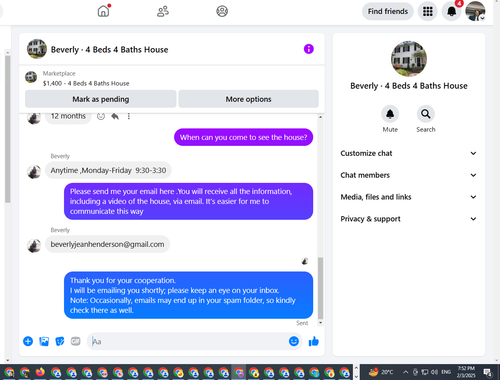This screenshot has height=380, width=500.
Task: Click the large house photo in info panel
Action: point(409,59)
